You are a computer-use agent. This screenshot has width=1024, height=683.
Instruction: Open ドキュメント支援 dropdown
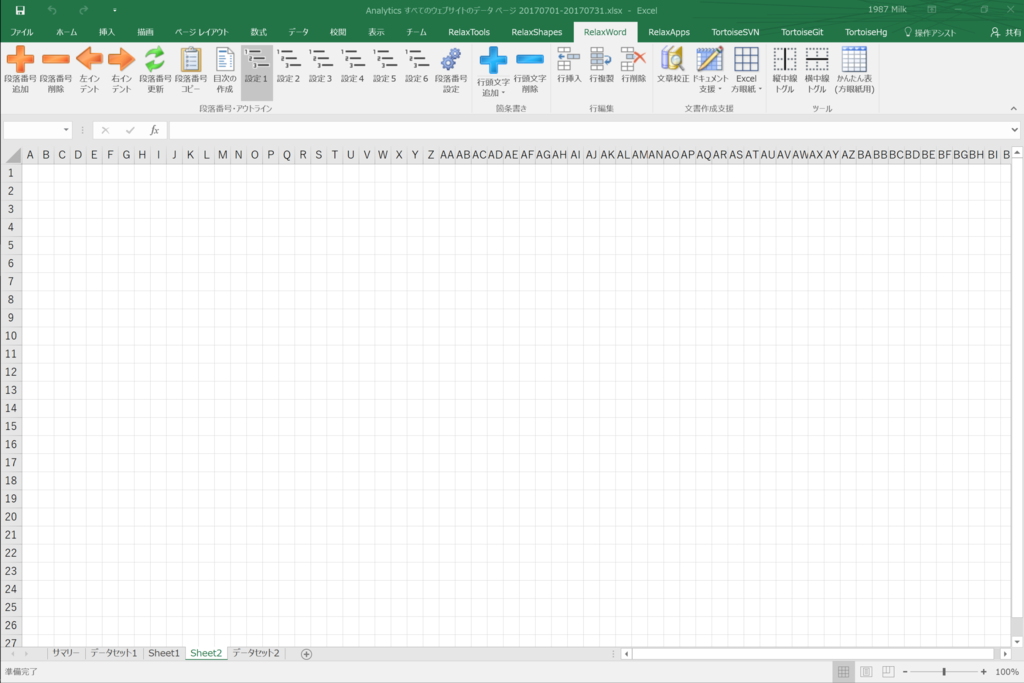(710, 71)
